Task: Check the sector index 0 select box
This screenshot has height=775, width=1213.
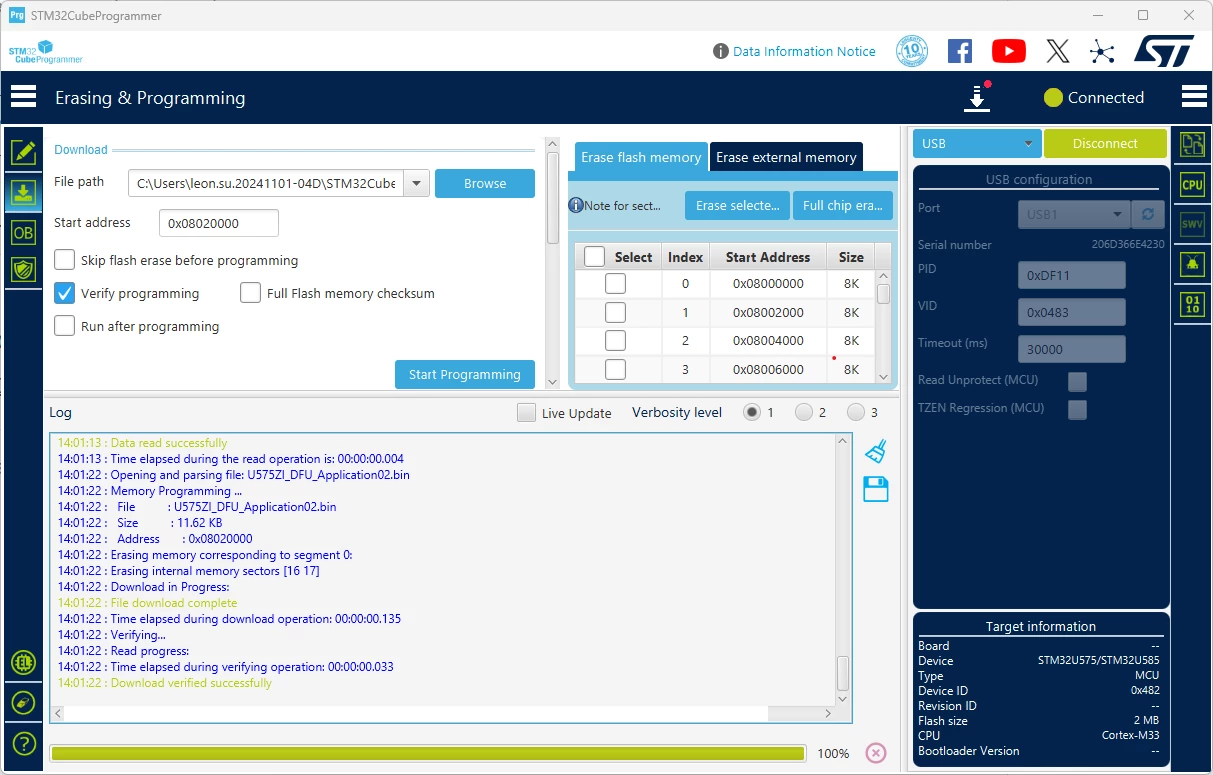Action: pos(616,284)
